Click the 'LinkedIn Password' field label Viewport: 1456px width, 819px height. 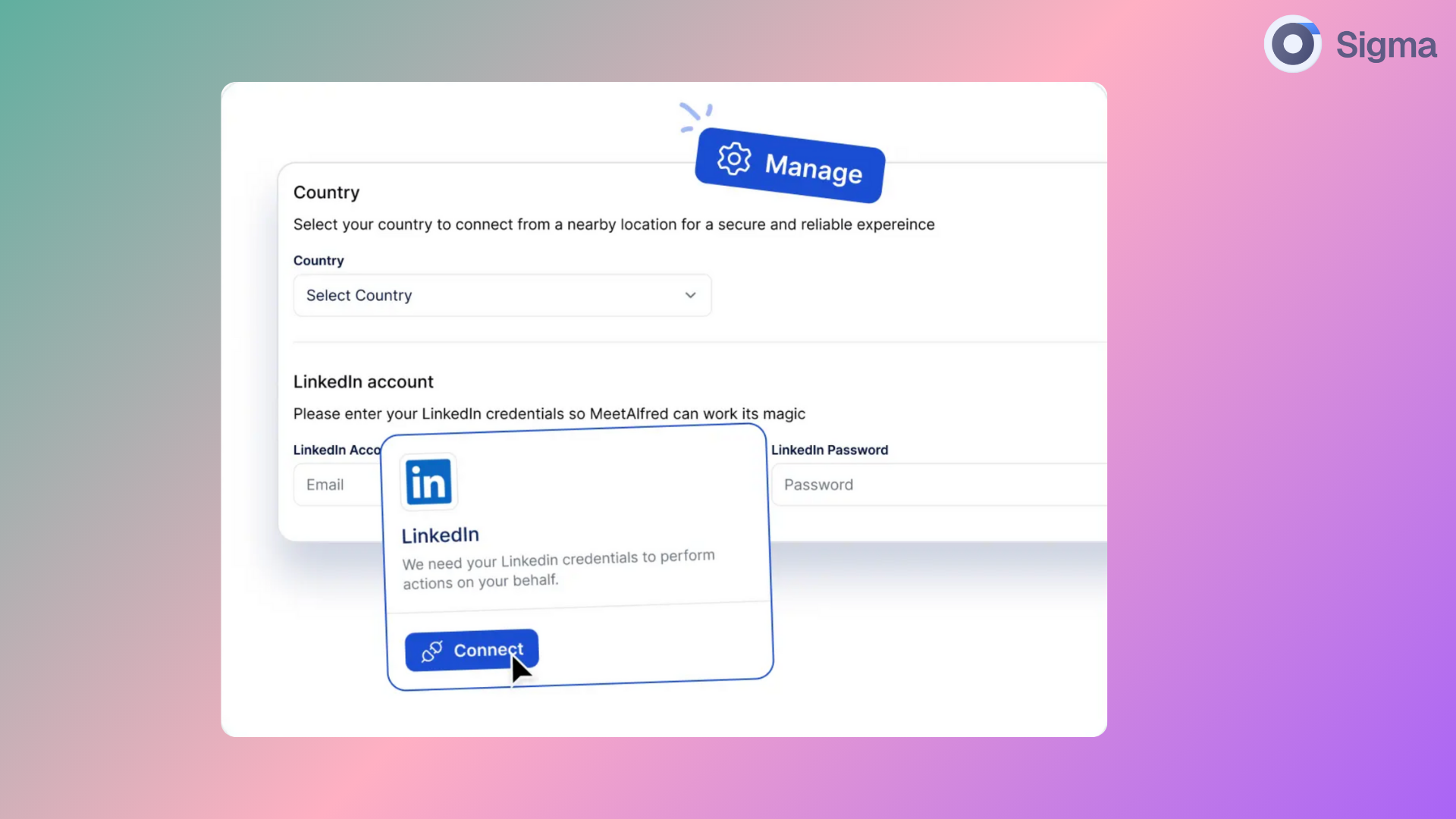pyautogui.click(x=830, y=450)
